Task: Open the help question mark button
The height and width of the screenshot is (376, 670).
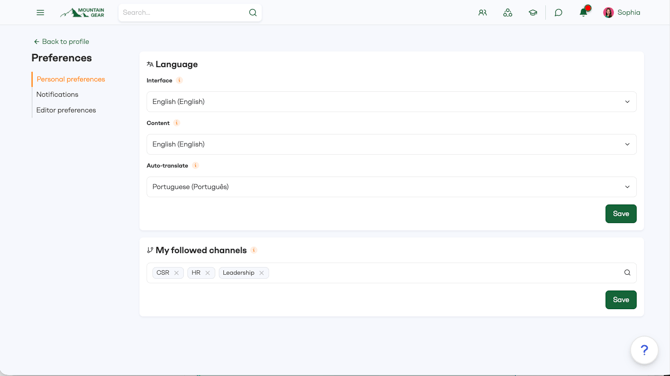Action: click(x=644, y=350)
